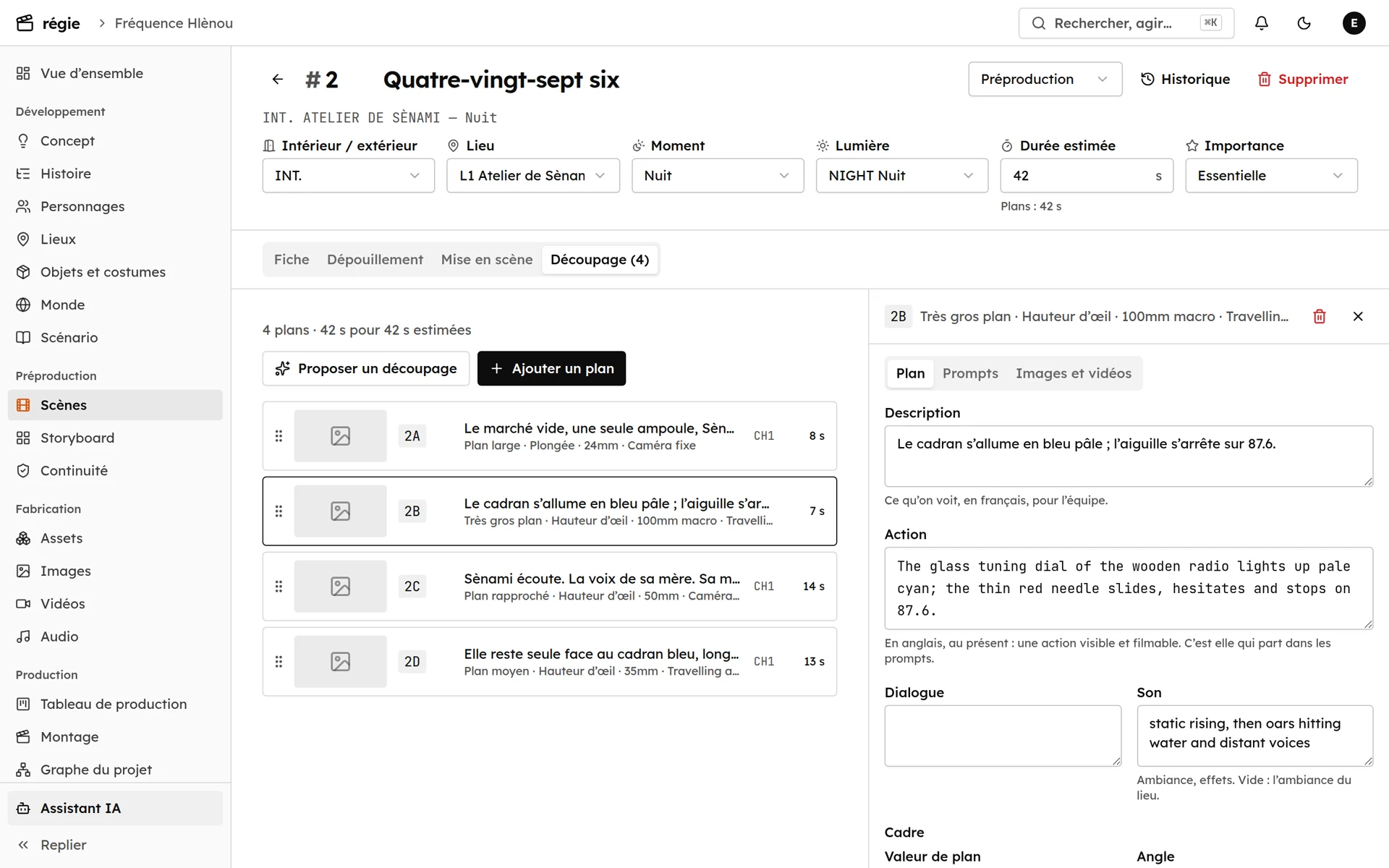Open thumbnail placeholder of plan 2D
1389x868 pixels.
[340, 662]
